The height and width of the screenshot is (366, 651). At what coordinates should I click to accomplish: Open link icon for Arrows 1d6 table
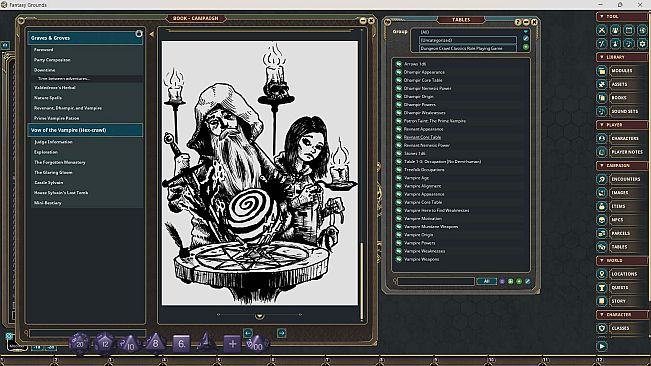[x=399, y=64]
